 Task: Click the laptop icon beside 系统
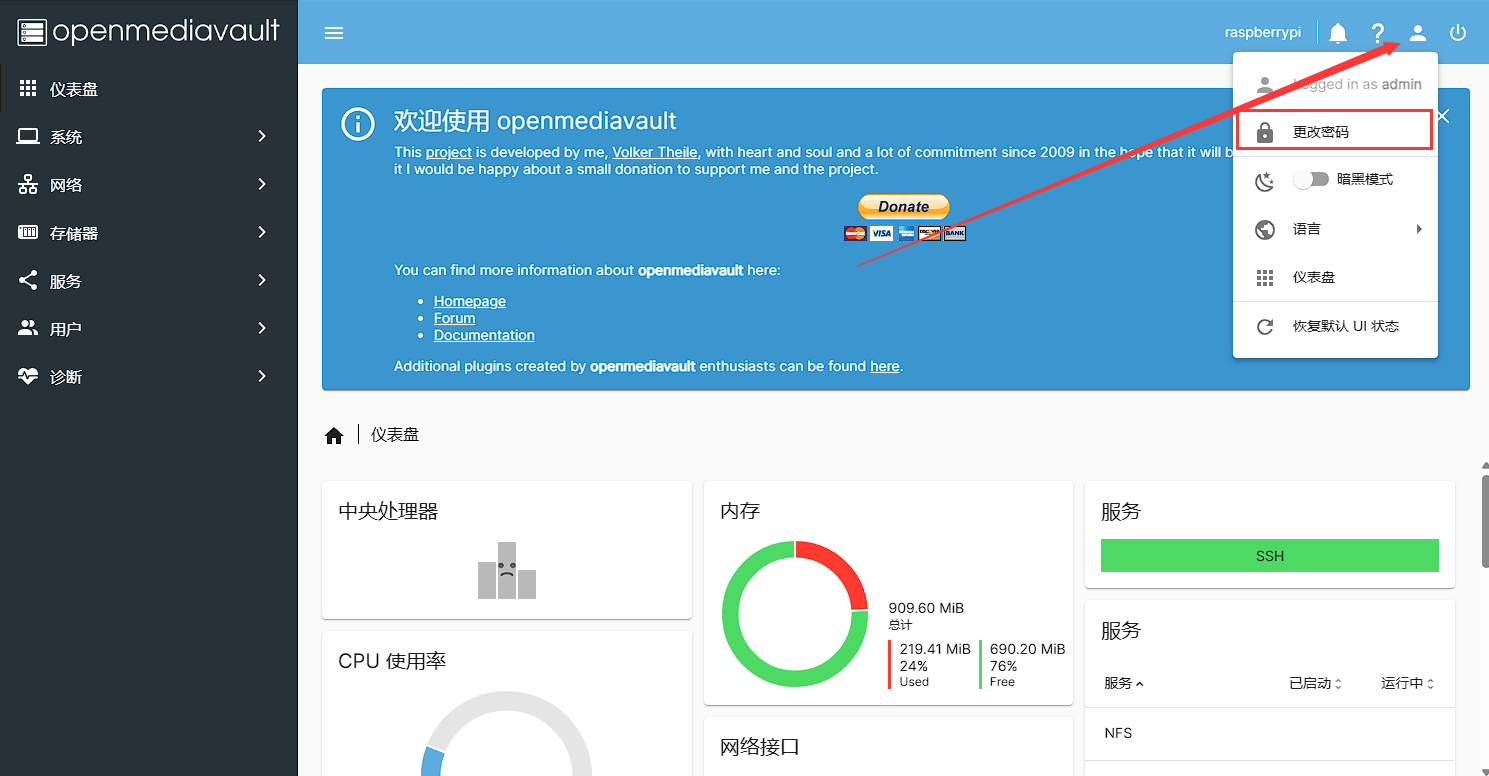click(x=28, y=137)
